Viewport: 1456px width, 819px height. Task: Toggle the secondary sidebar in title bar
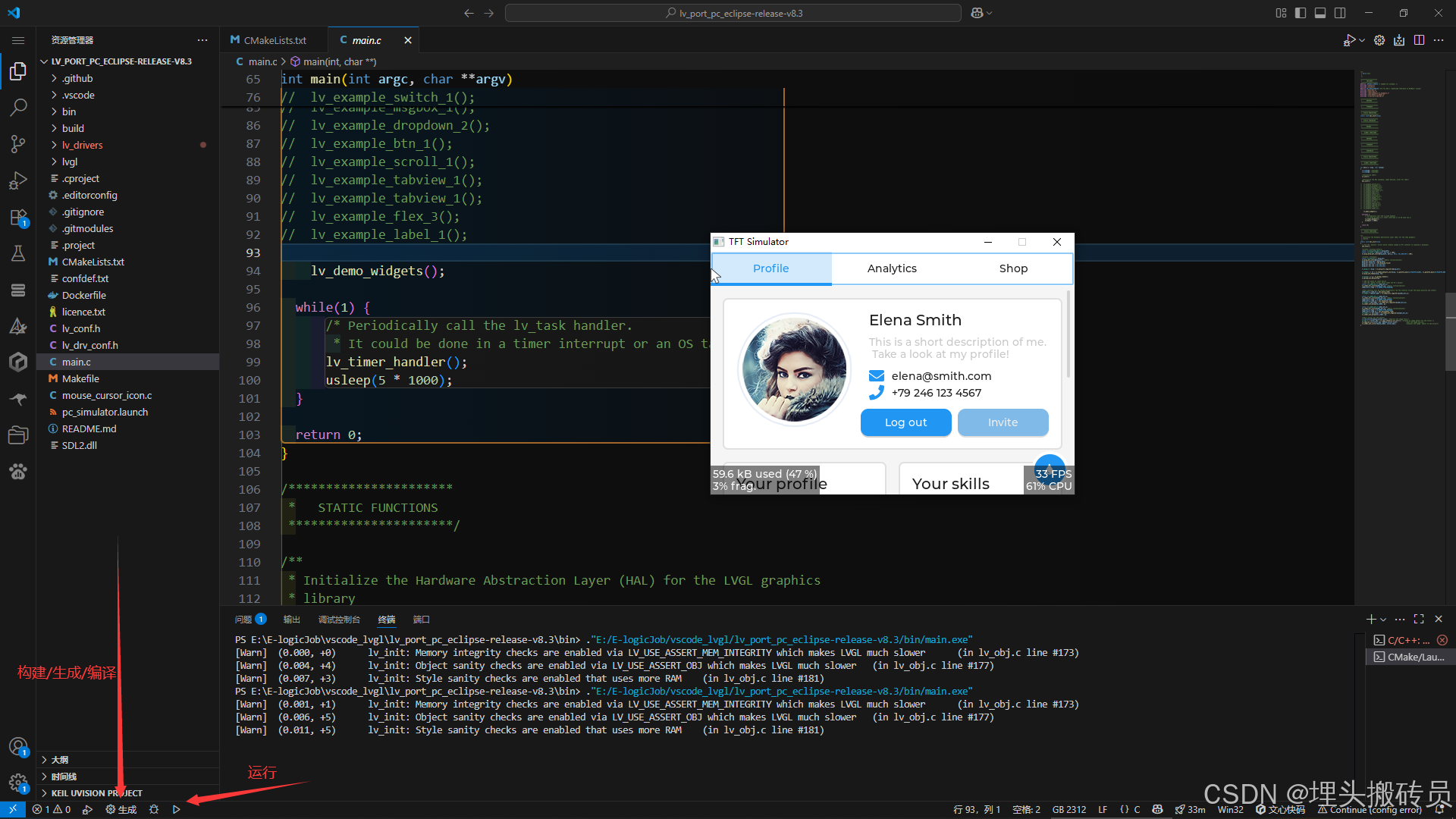click(1341, 13)
